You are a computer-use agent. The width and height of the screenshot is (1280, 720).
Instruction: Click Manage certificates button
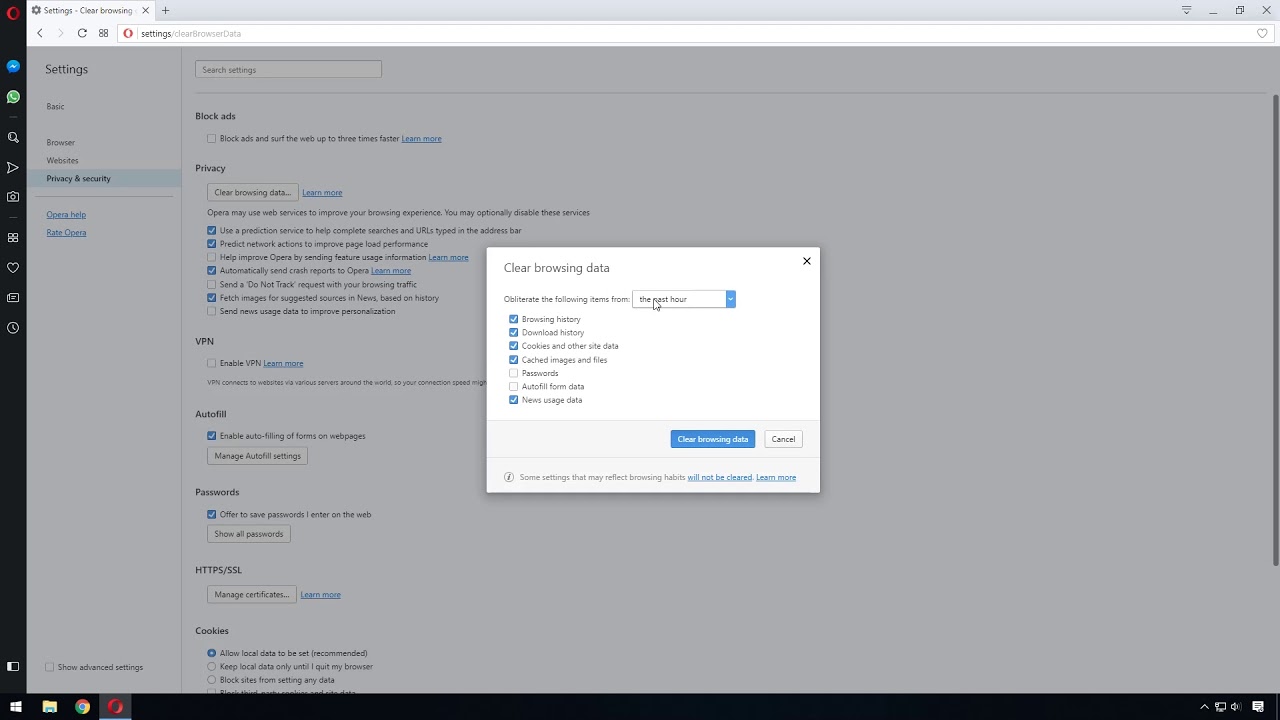(x=252, y=594)
